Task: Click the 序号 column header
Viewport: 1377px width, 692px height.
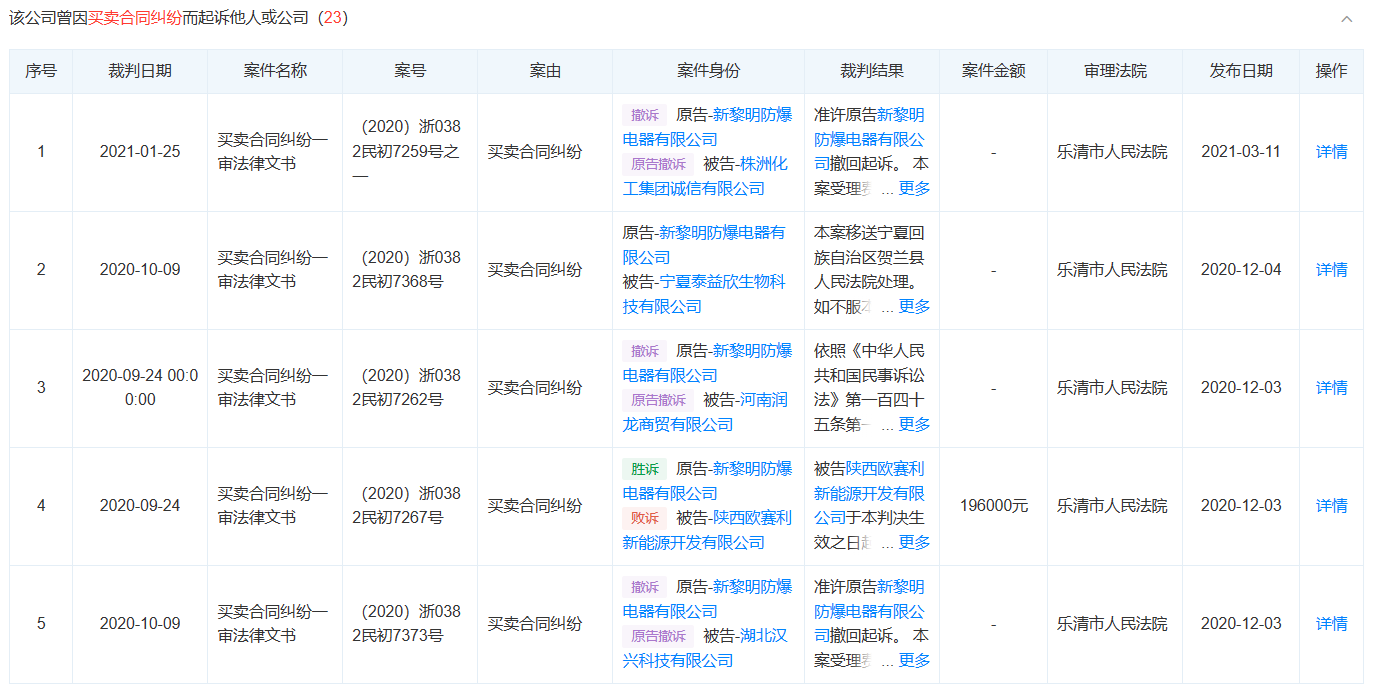Action: click(x=41, y=71)
